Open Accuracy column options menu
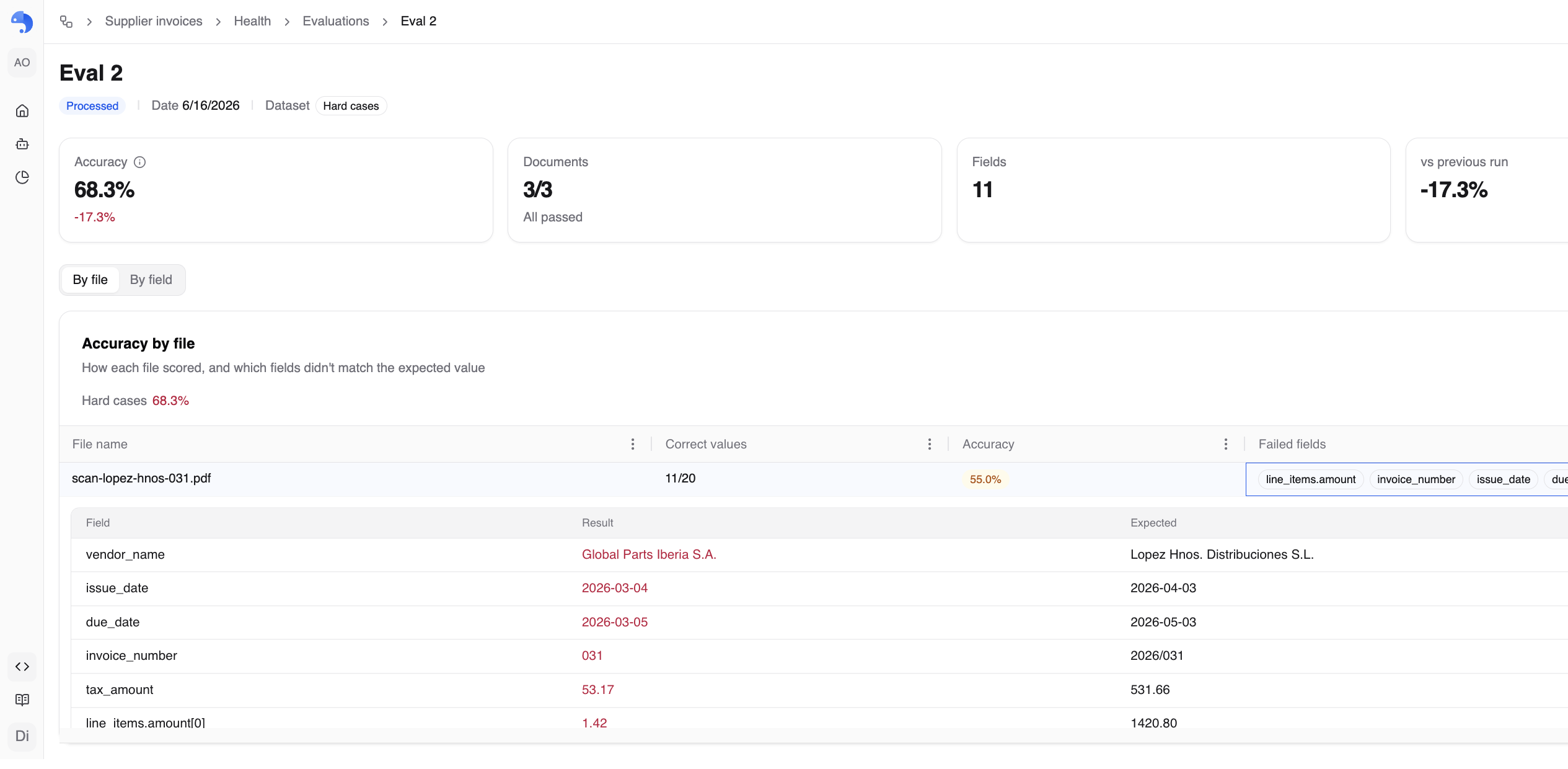The height and width of the screenshot is (769, 1568). pyautogui.click(x=1226, y=444)
